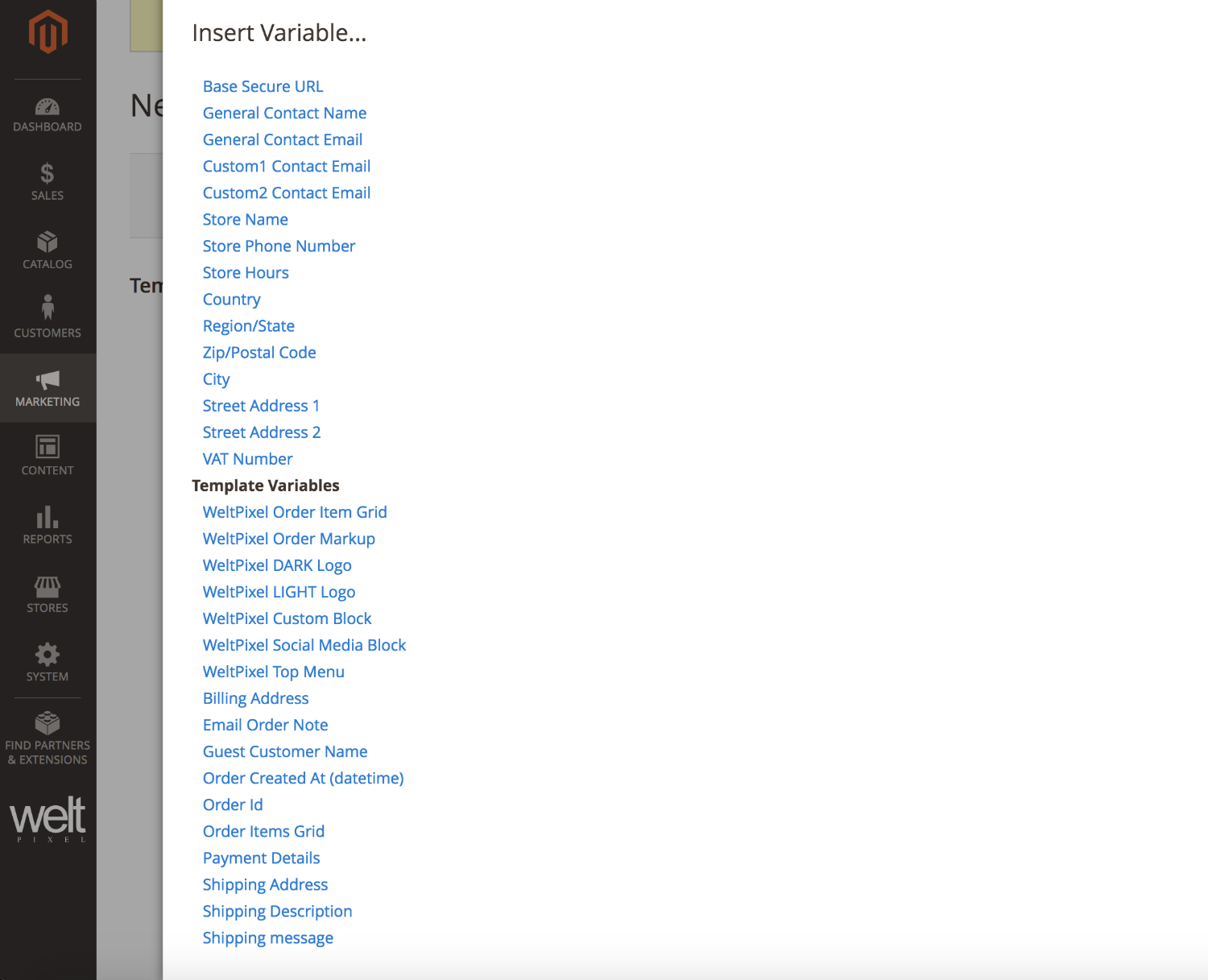This screenshot has height=980, width=1208.
Task: Open the Stores storefront icon
Action: click(48, 587)
